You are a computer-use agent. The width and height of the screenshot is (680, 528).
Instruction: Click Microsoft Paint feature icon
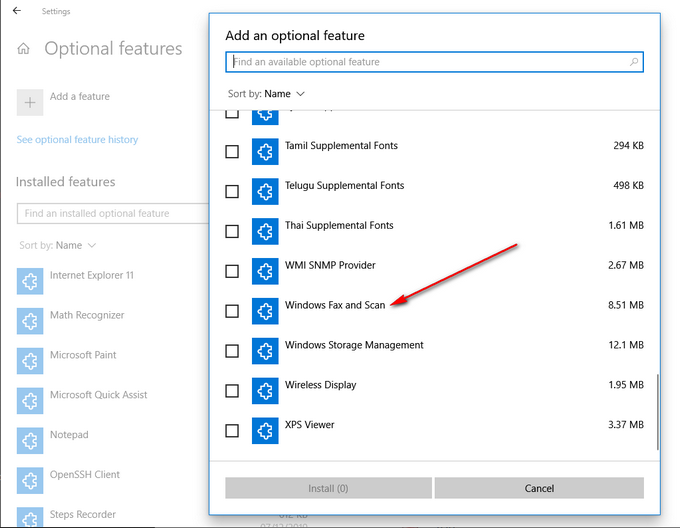click(x=30, y=361)
